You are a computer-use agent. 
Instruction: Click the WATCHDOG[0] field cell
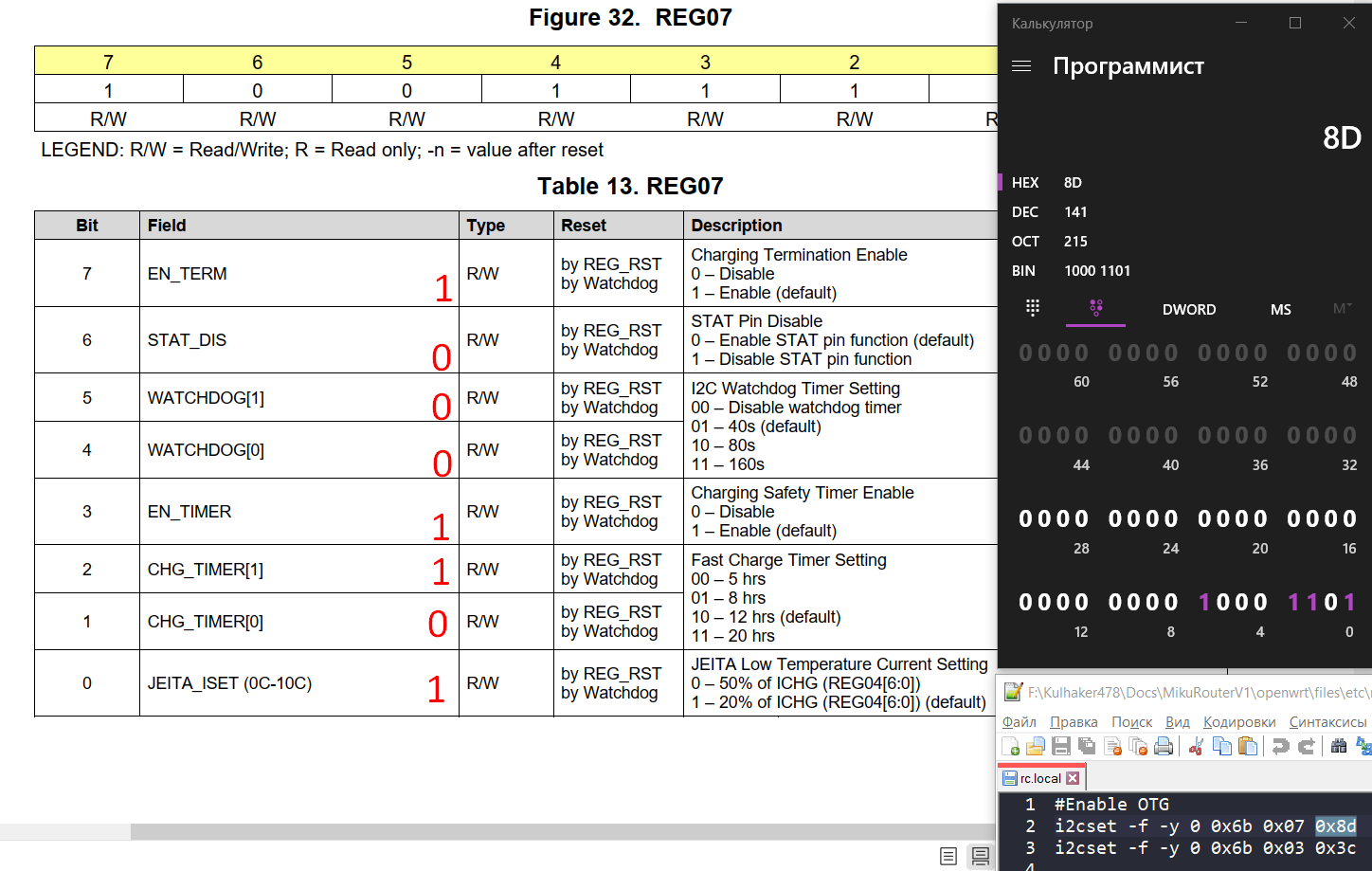click(x=299, y=449)
